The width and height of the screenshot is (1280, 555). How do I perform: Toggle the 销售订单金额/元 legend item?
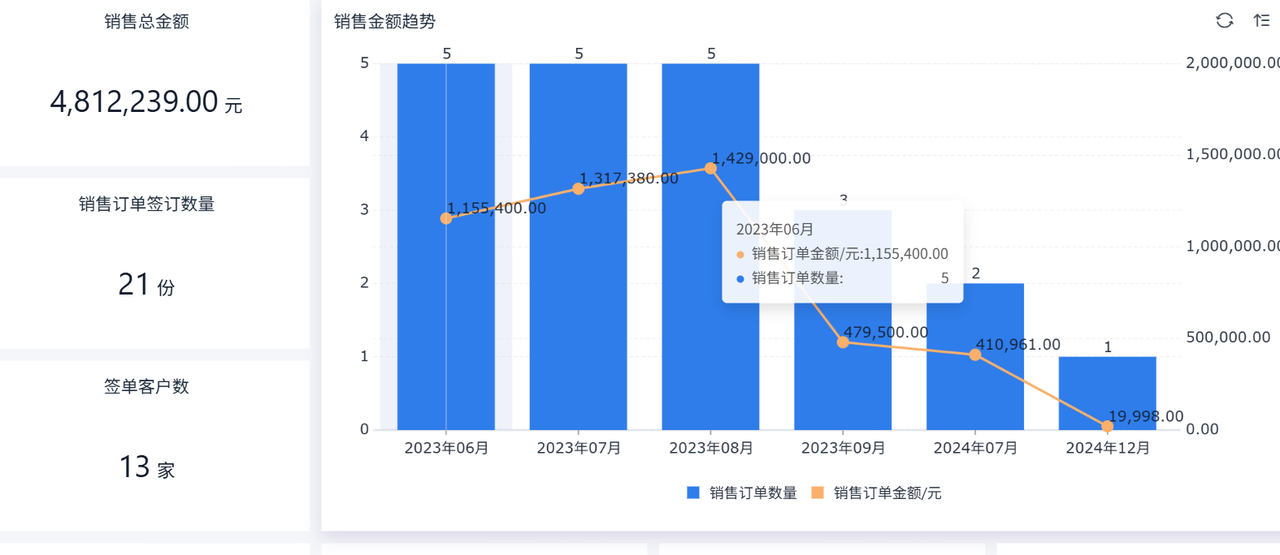point(876,492)
